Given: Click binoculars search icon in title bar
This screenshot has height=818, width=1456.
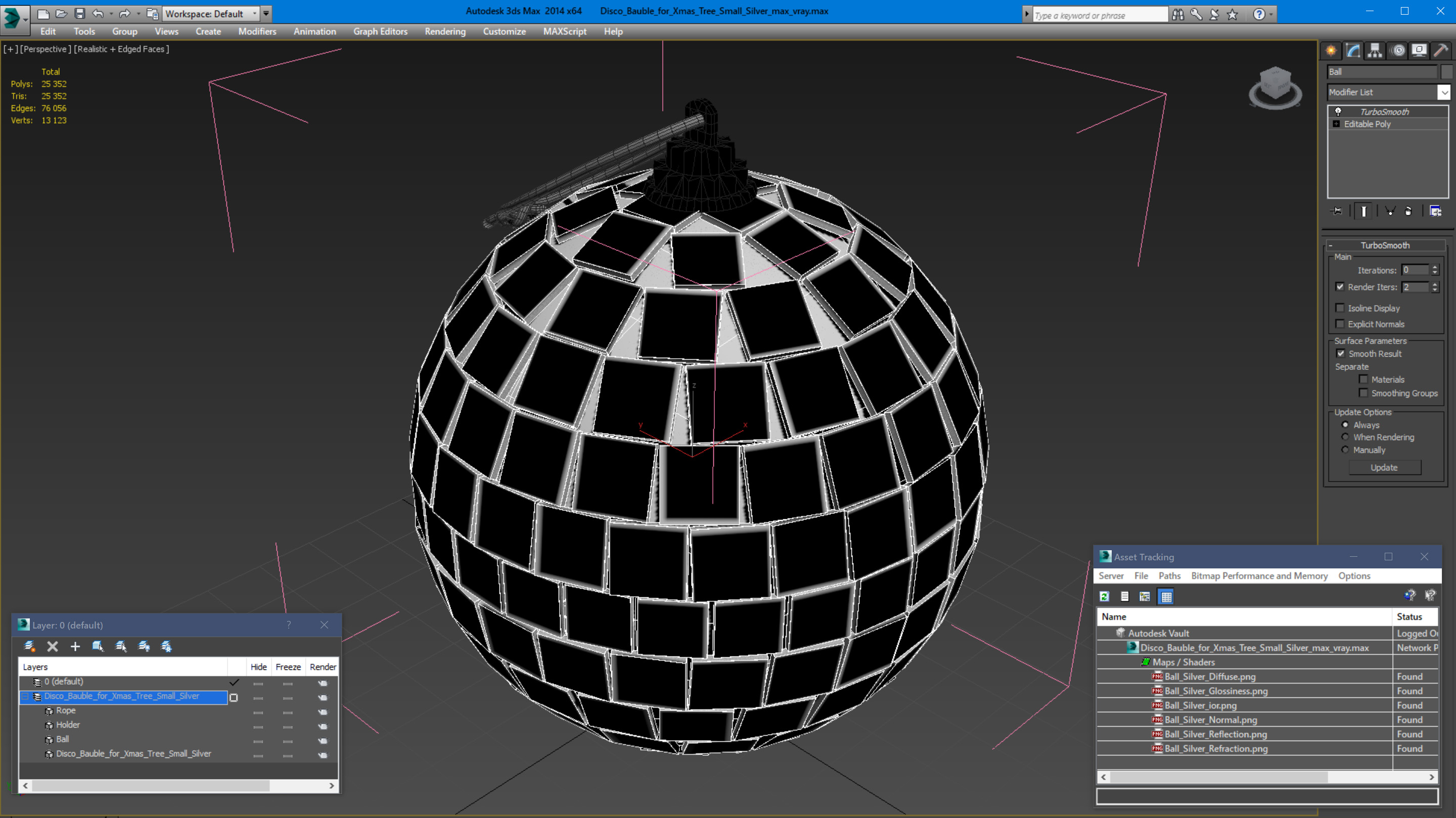Looking at the screenshot, I should click(1178, 15).
